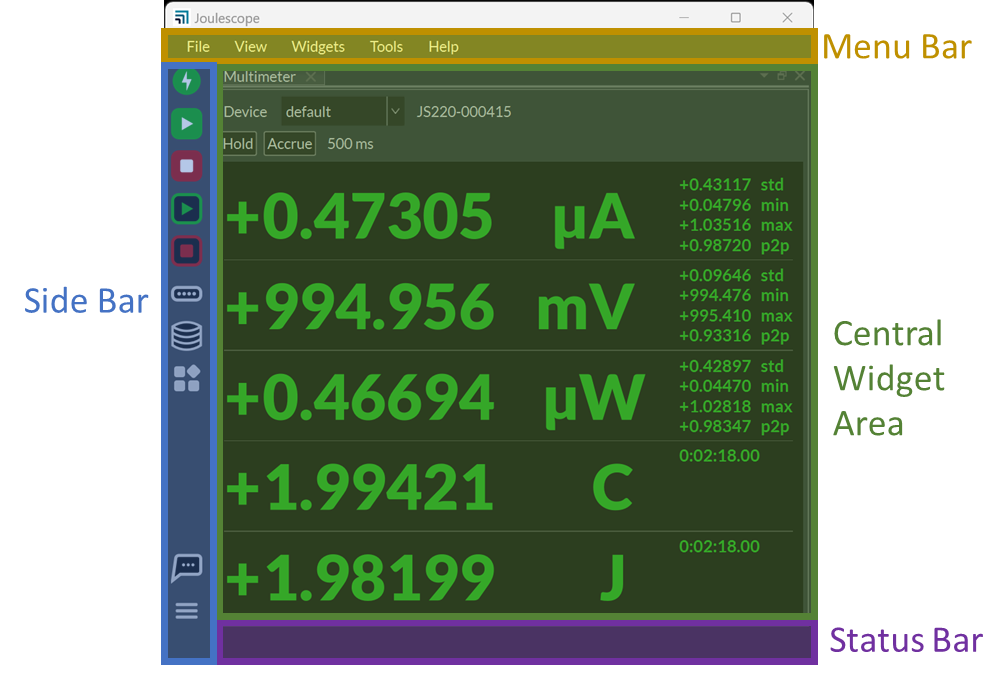
Task: Click the JS220-000415 device label
Action: point(464,112)
